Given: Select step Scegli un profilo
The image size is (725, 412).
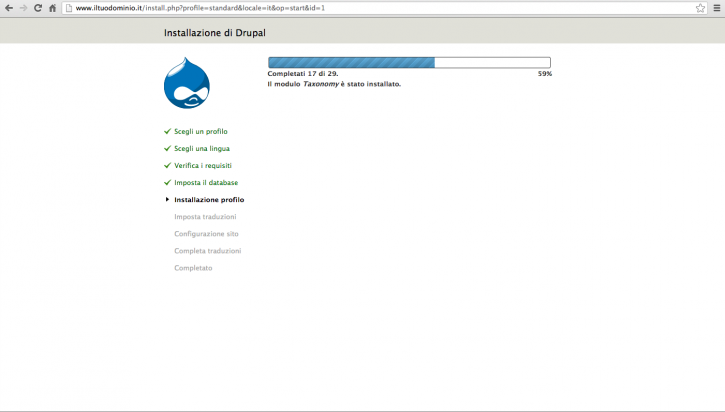Looking at the screenshot, I should click(x=201, y=131).
